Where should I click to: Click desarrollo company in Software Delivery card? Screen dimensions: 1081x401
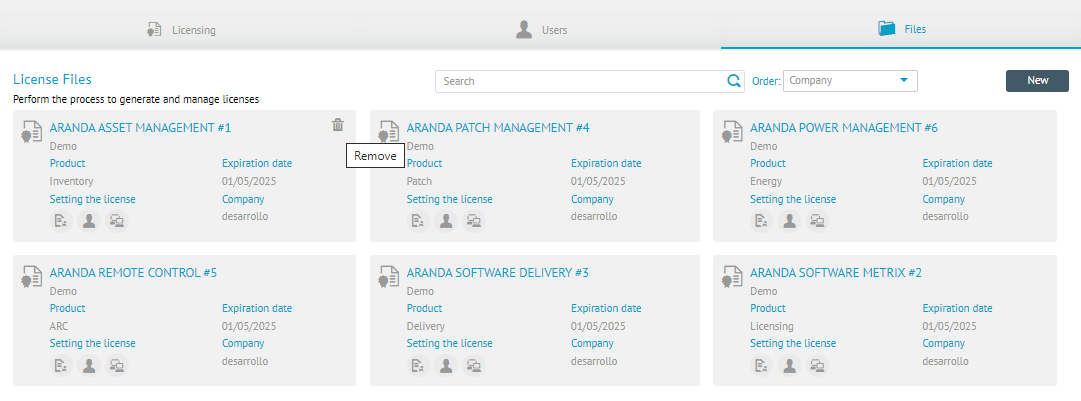coord(594,361)
